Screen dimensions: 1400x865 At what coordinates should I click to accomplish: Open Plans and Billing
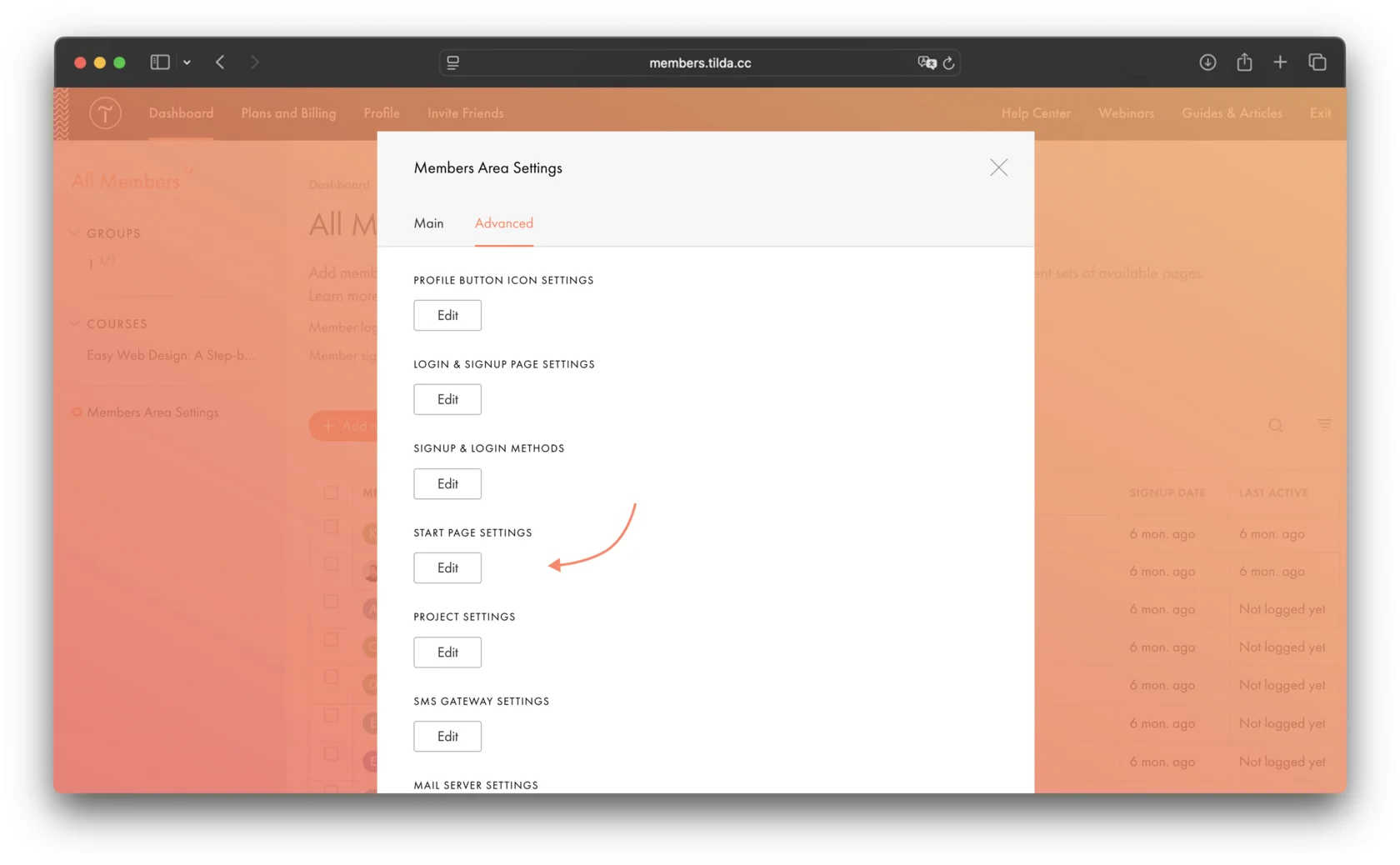point(288,112)
